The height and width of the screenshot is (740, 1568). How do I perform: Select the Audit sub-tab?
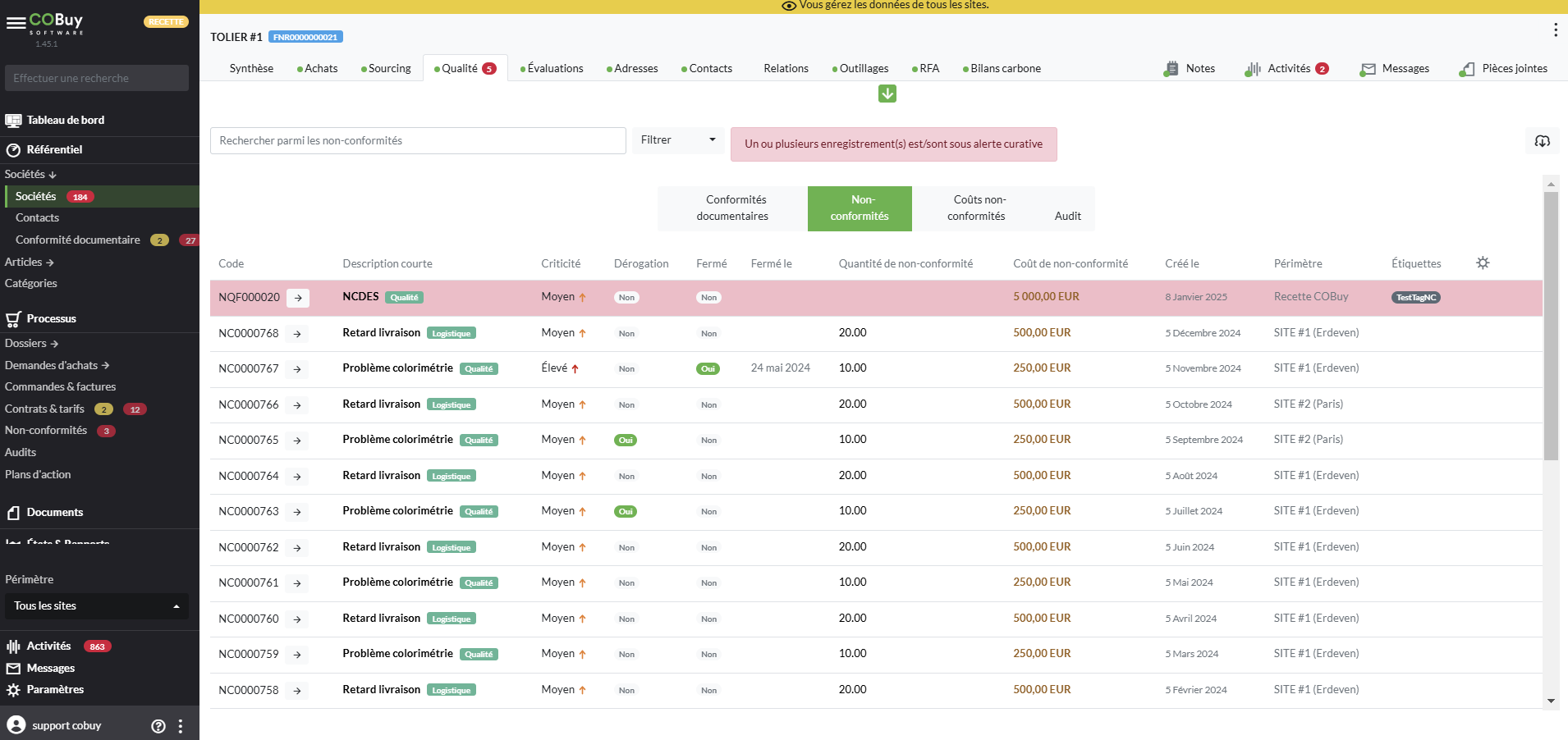click(x=1067, y=208)
